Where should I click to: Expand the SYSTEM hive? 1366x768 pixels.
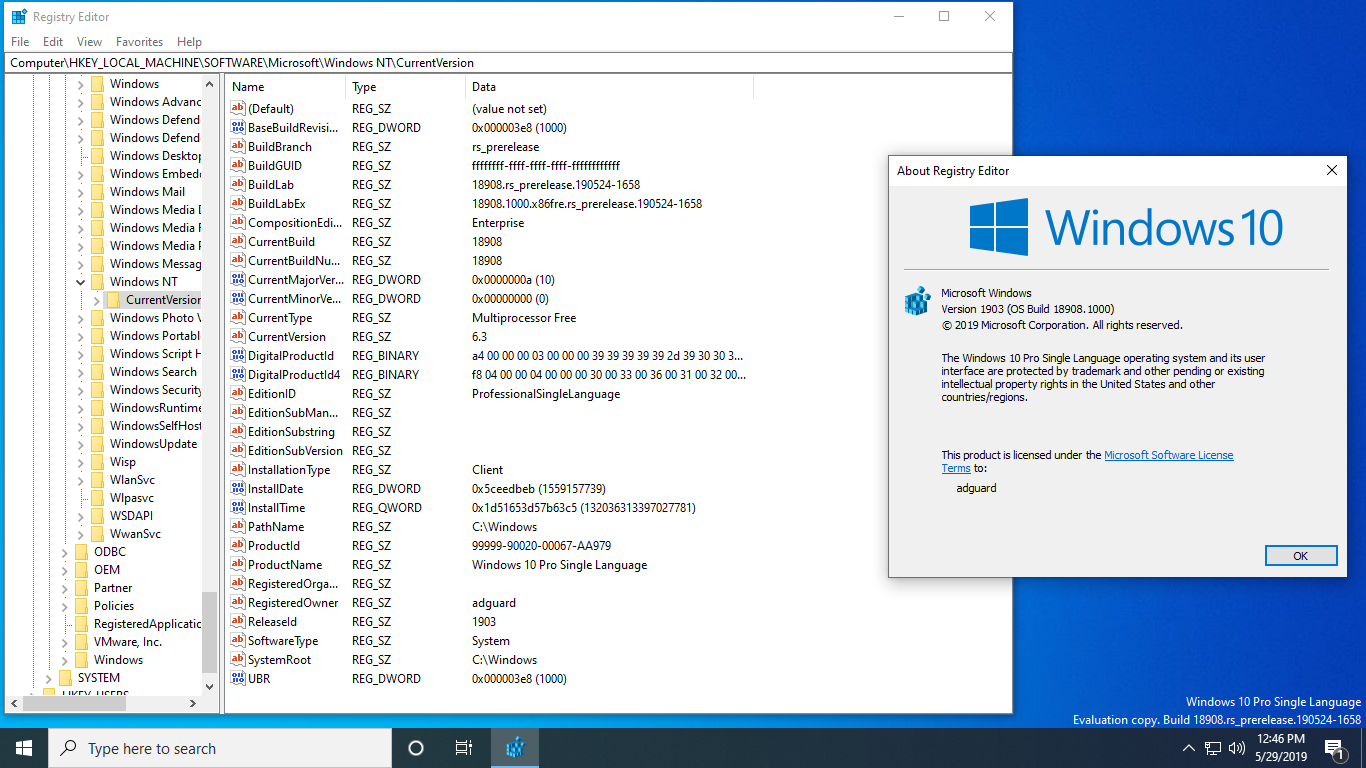49,678
